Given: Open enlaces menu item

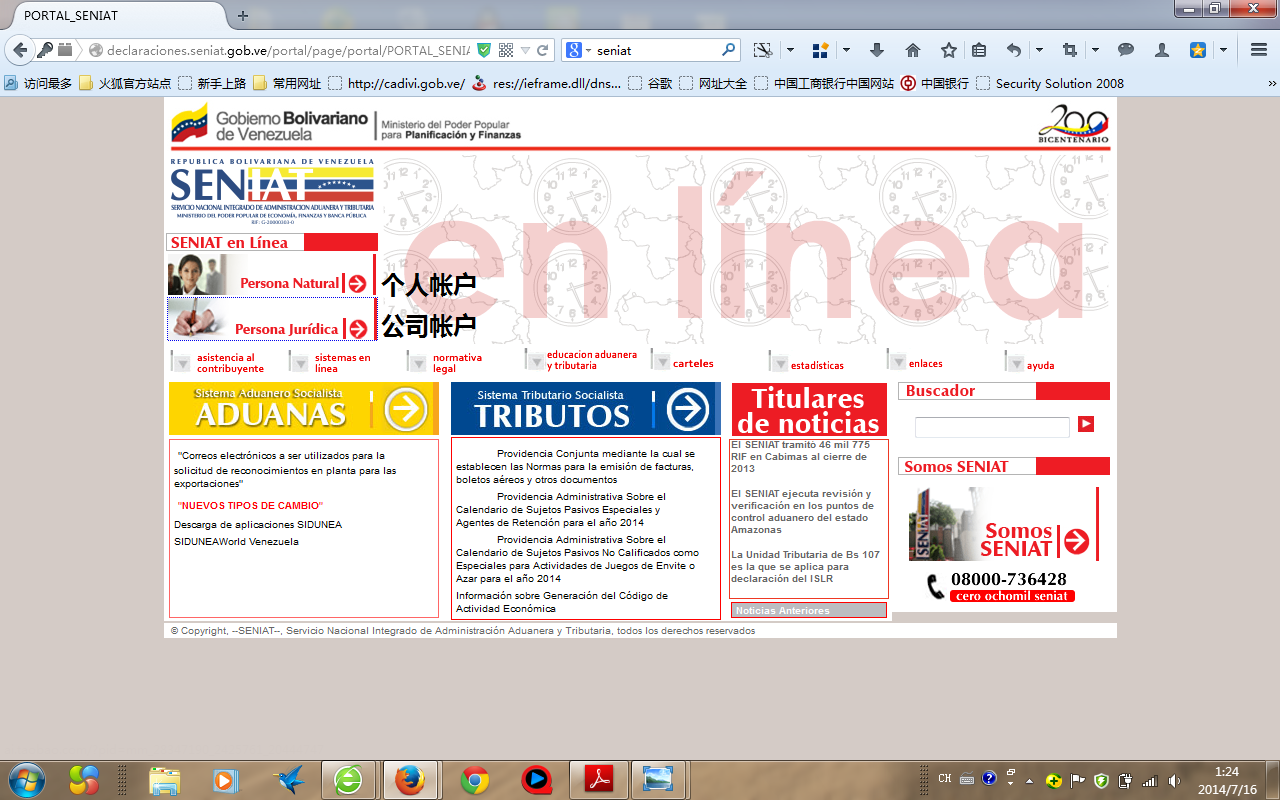Looking at the screenshot, I should tap(925, 364).
